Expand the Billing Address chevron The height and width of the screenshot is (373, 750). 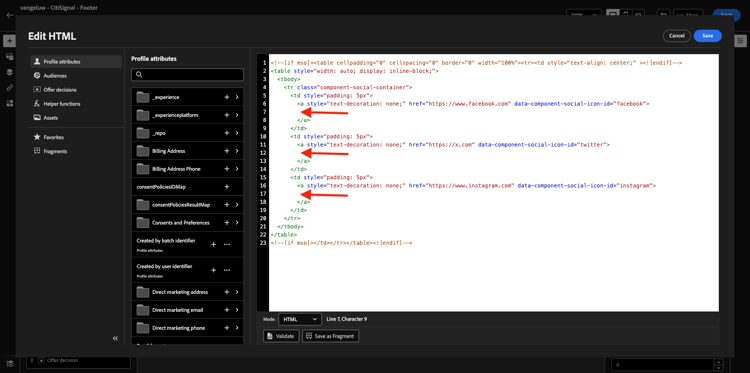click(237, 151)
